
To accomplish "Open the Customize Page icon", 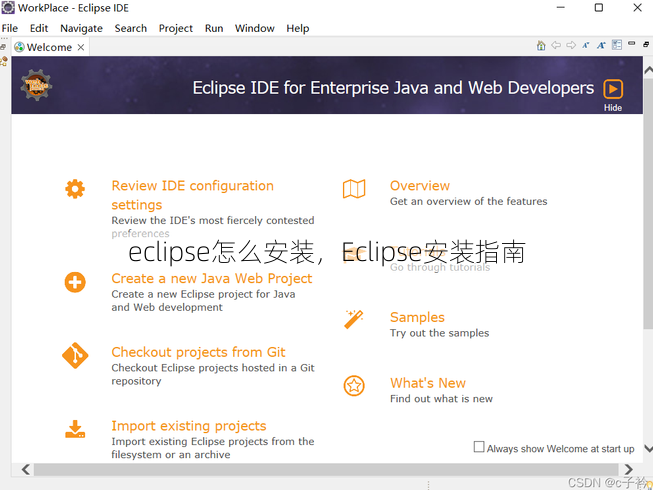I will [617, 45].
